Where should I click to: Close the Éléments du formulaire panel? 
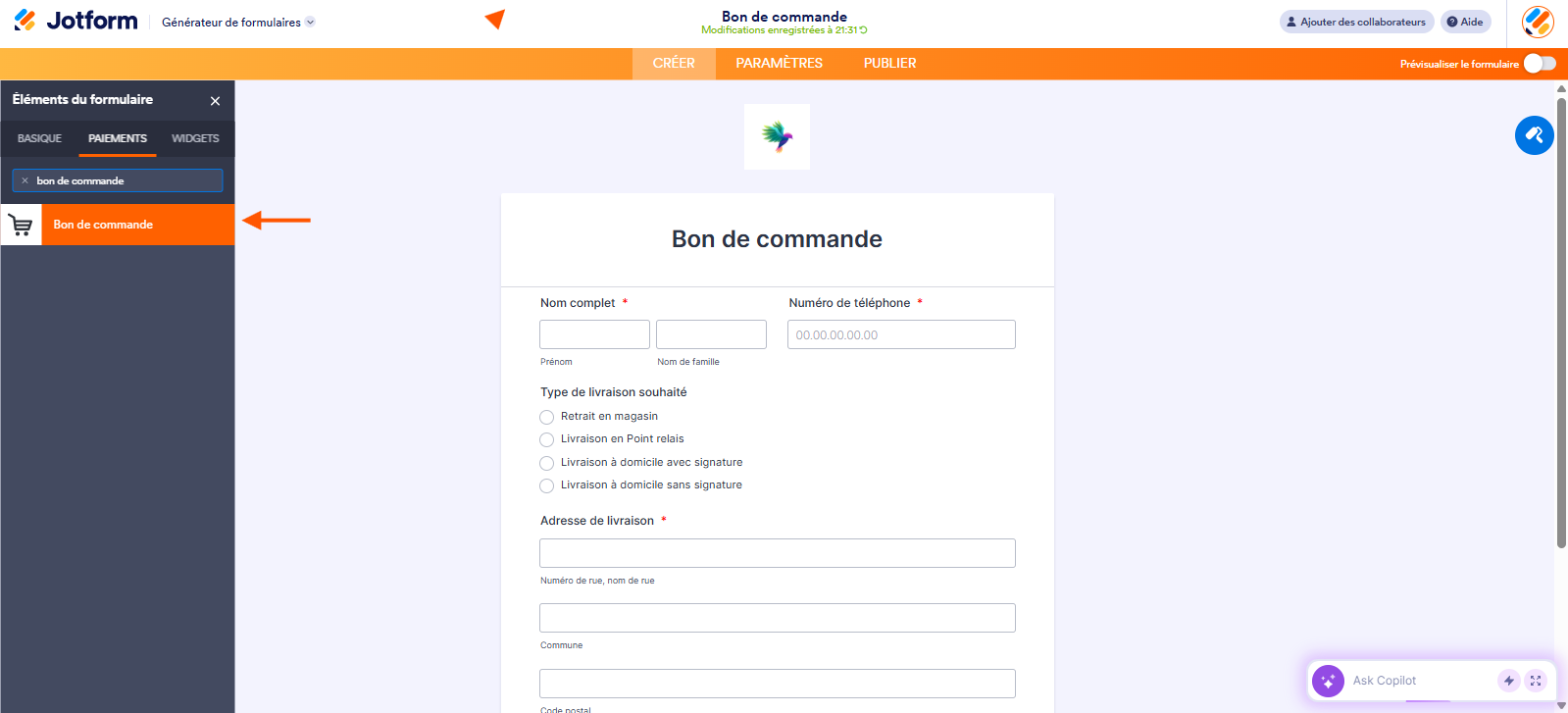pyautogui.click(x=215, y=100)
